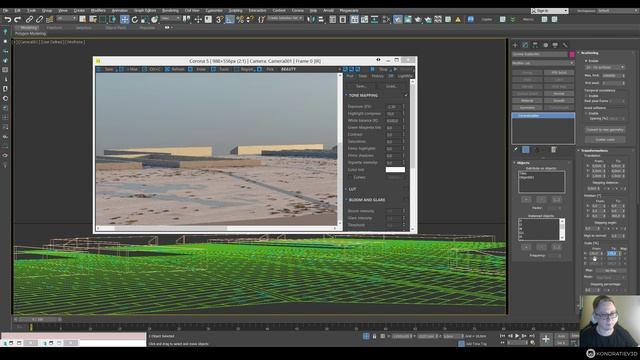The width and height of the screenshot is (640, 360).
Task: Open the Curve Editor toolbar icon
Action: [364, 19]
